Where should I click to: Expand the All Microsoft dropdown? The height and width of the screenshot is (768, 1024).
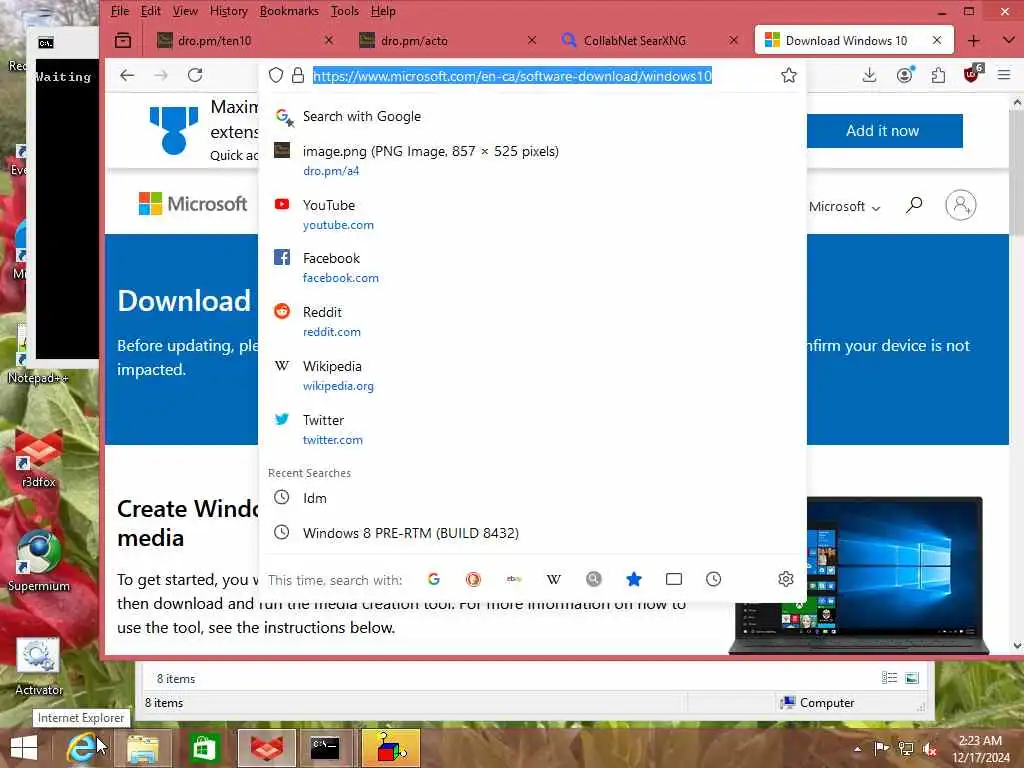[844, 206]
